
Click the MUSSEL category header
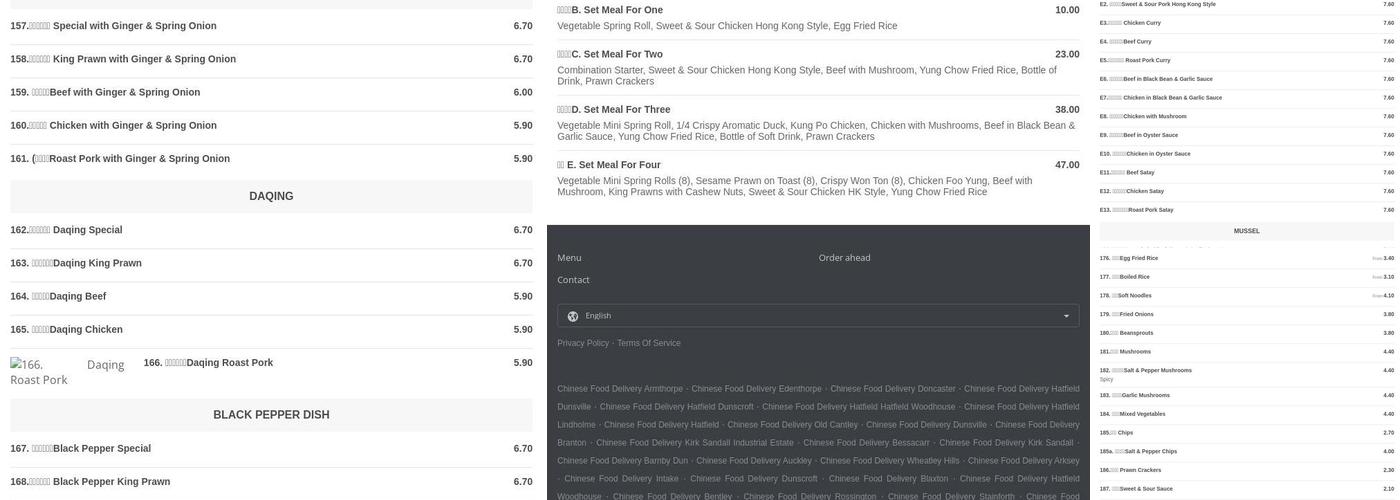click(1247, 231)
